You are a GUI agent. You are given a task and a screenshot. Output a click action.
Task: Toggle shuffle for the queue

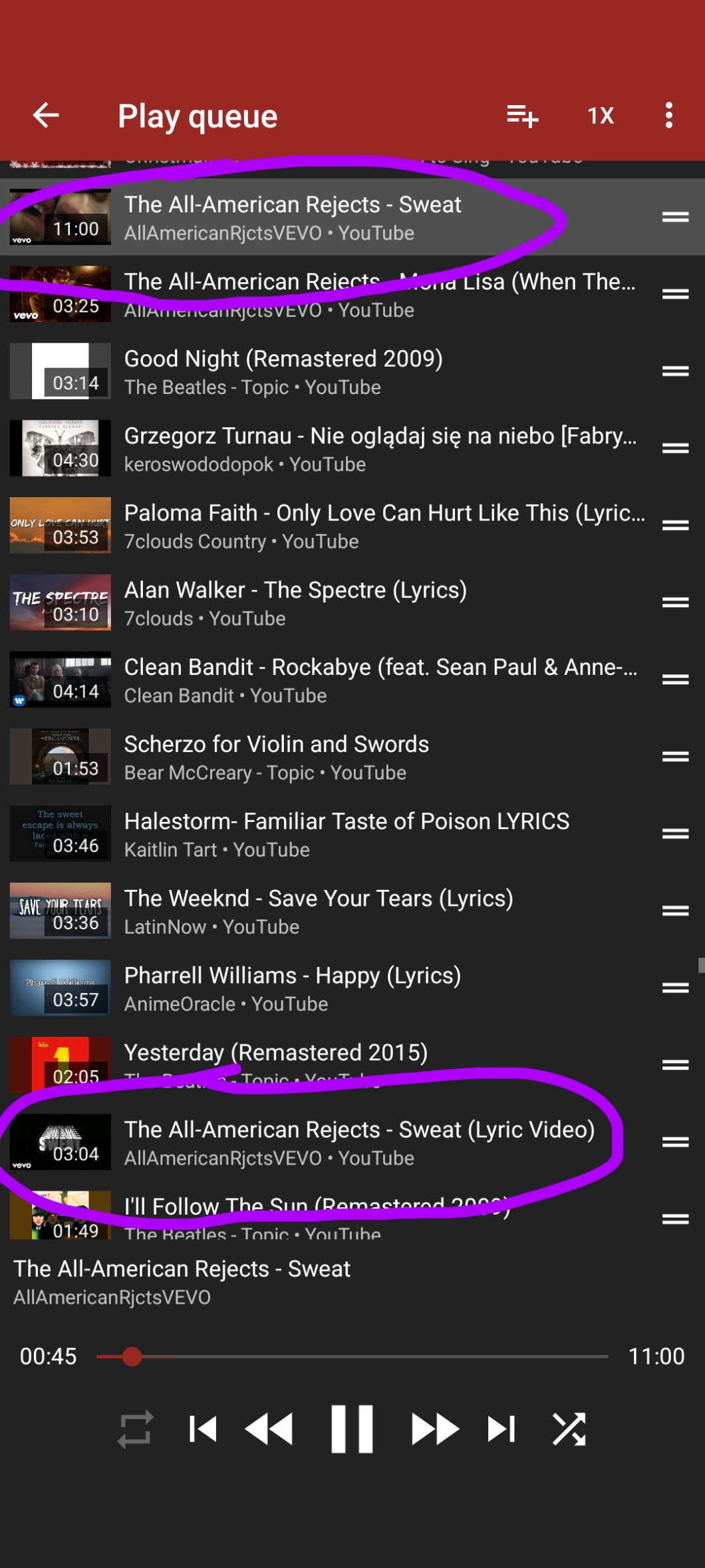(569, 1429)
